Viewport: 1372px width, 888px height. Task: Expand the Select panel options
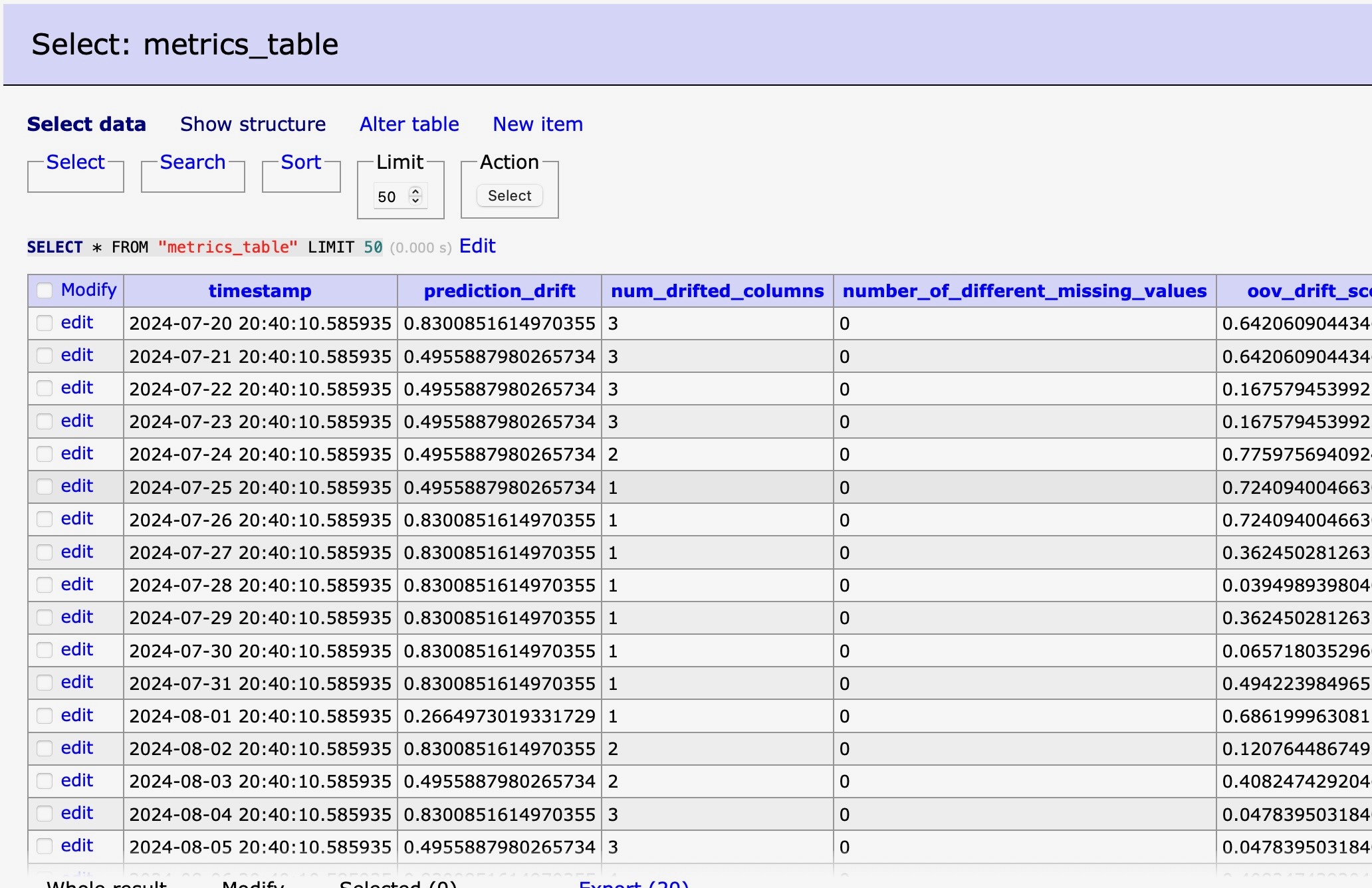click(76, 162)
